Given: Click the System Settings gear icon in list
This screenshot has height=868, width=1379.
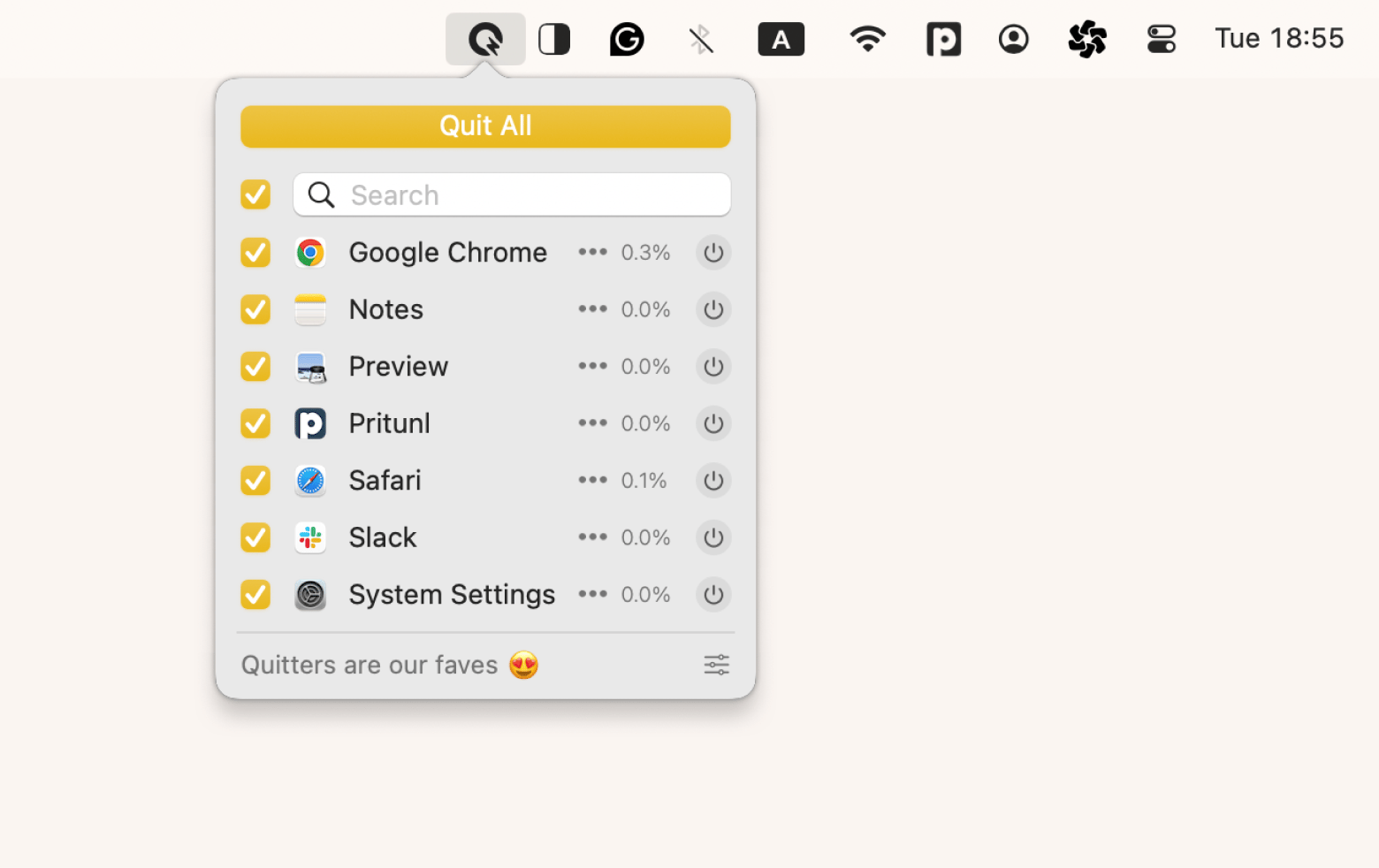Looking at the screenshot, I should pos(310,595).
